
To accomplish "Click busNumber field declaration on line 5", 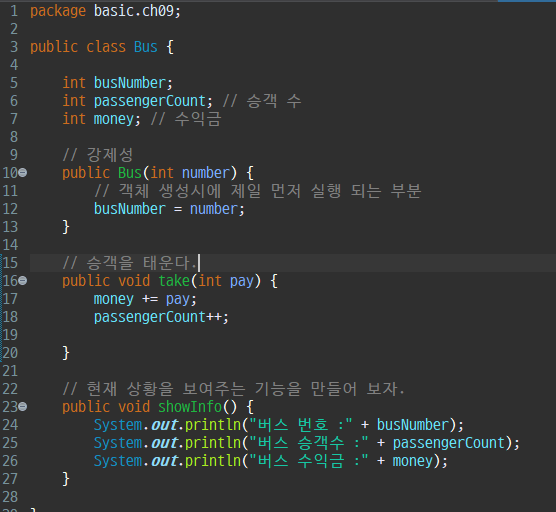I will click(129, 83).
